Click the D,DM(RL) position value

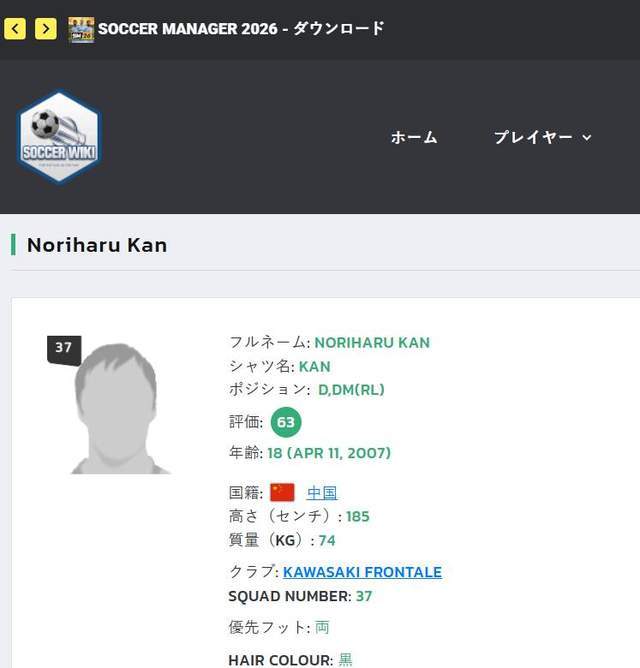[351, 389]
